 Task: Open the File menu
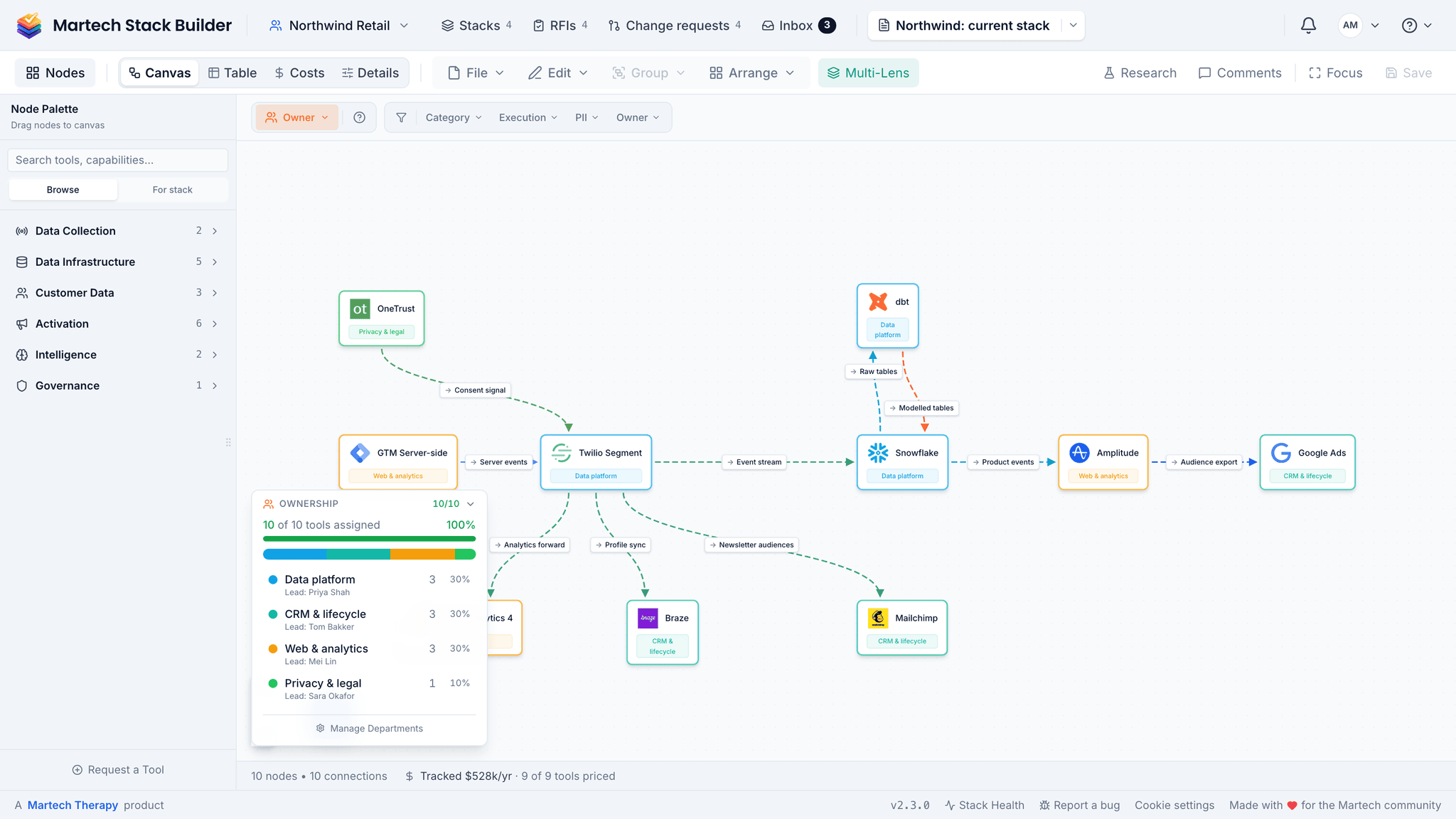coord(476,73)
